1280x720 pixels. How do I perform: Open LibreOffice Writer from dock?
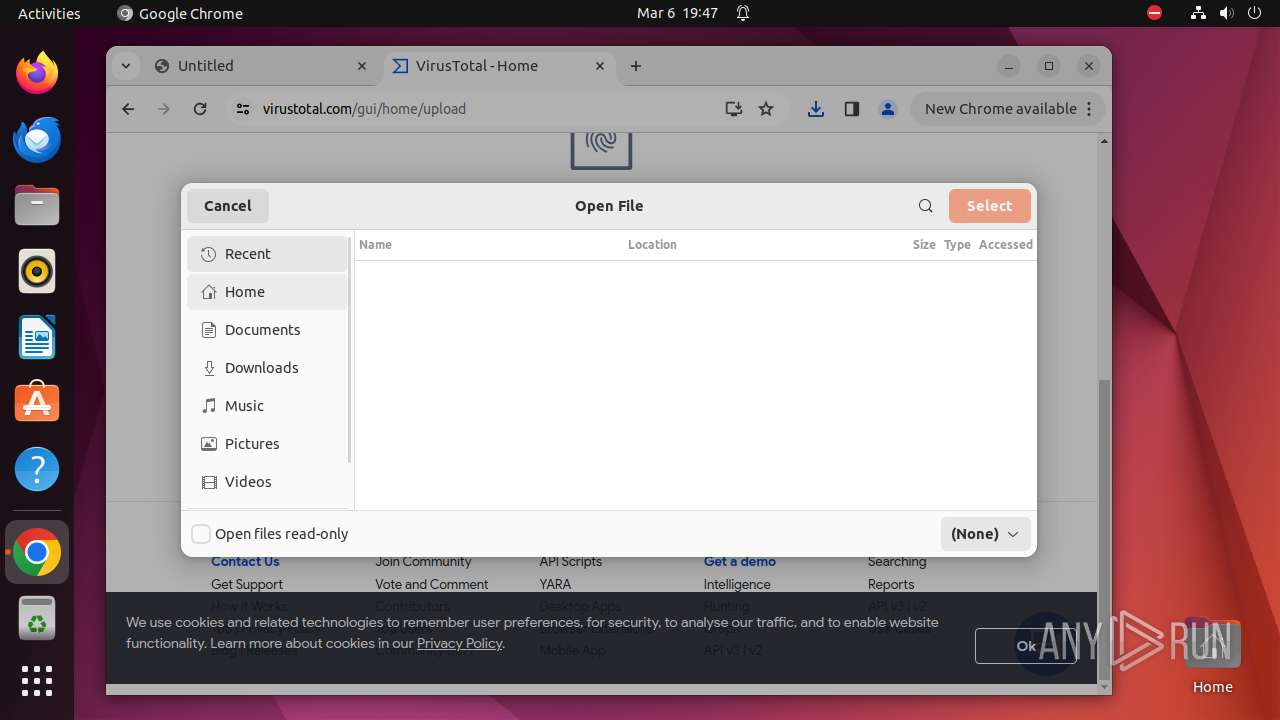click(37, 337)
